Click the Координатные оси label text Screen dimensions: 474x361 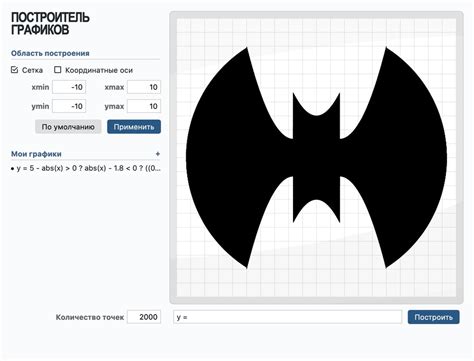99,70
